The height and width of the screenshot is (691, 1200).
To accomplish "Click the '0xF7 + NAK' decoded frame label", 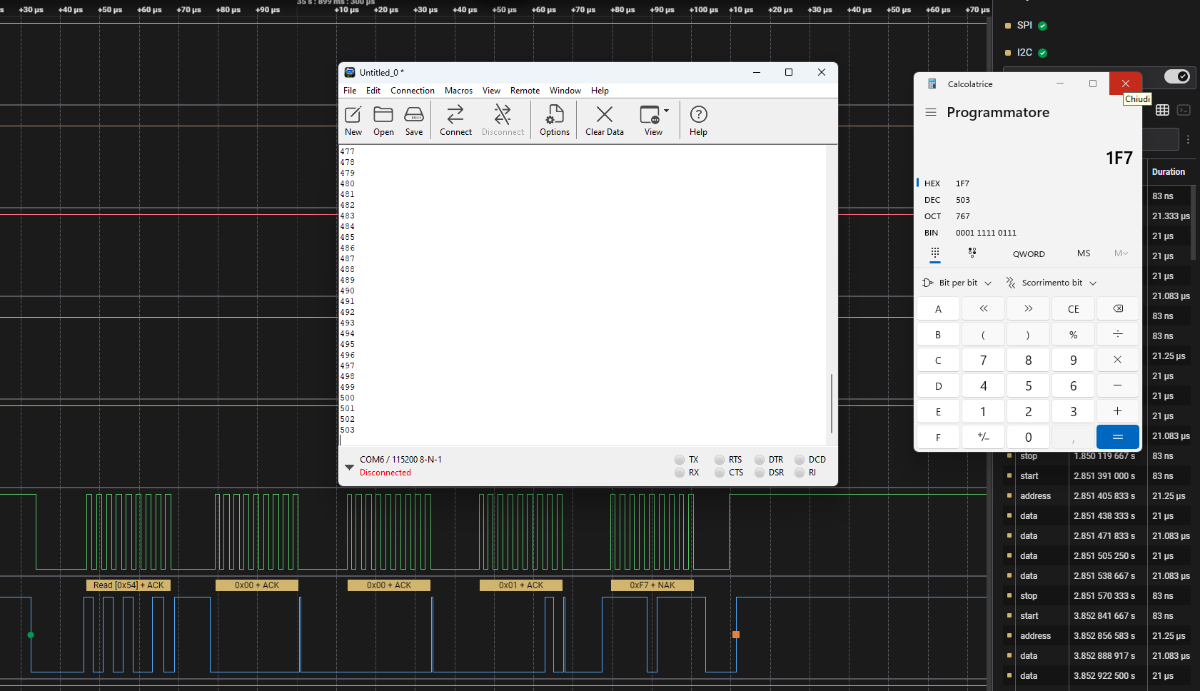I will [652, 585].
